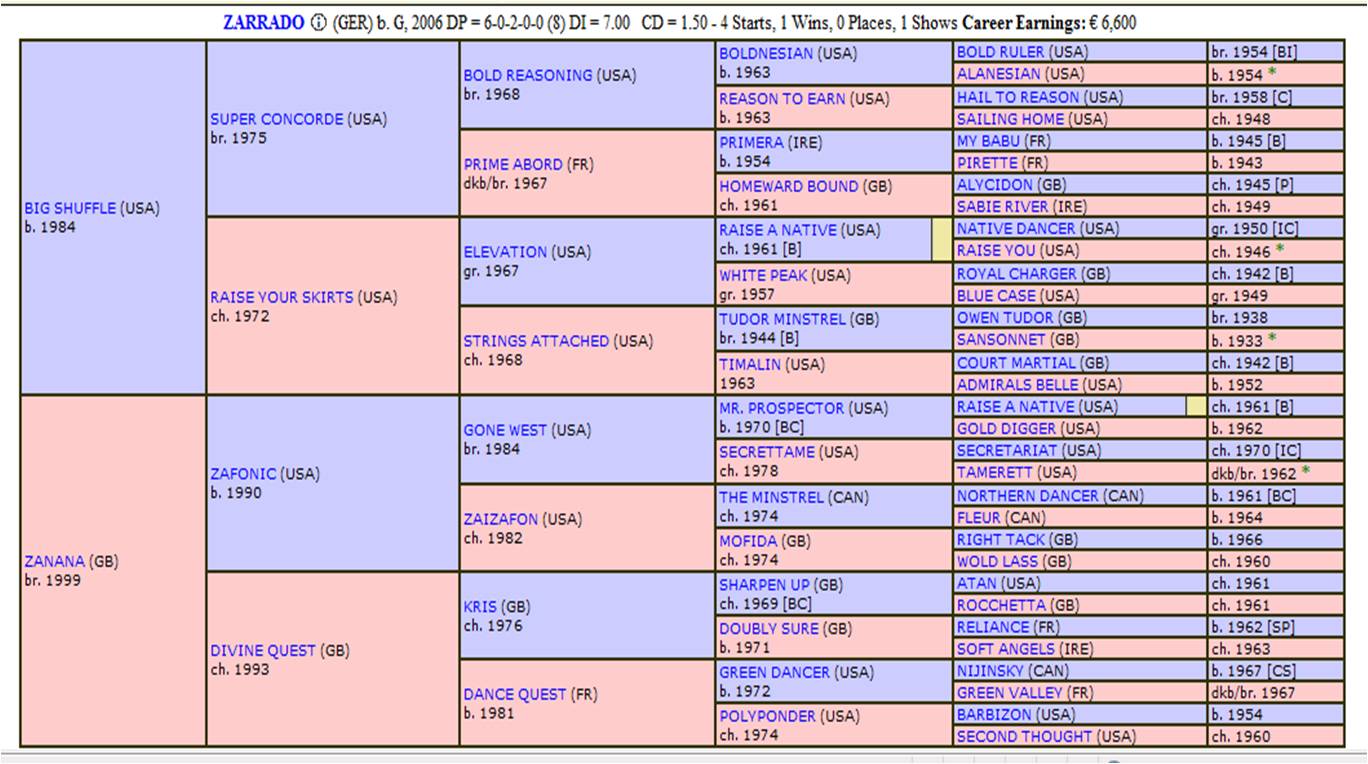The width and height of the screenshot is (1368, 764).
Task: Click the SECRETARIAT horse link
Action: [1013, 451]
